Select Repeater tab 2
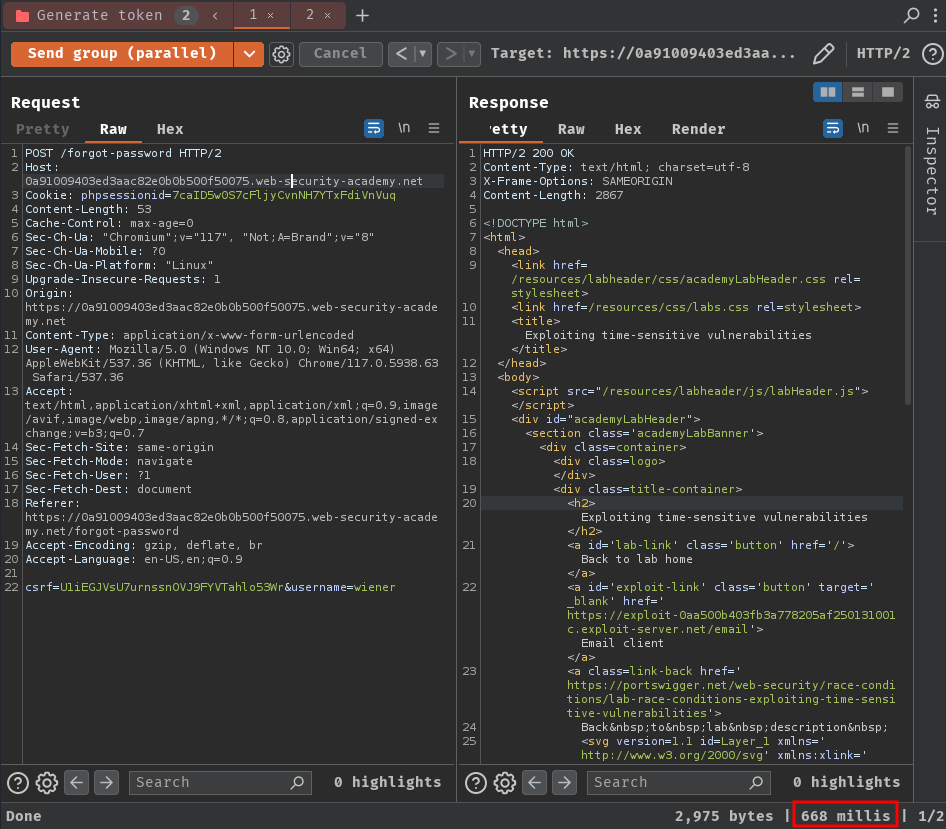This screenshot has height=829, width=946. click(310, 14)
